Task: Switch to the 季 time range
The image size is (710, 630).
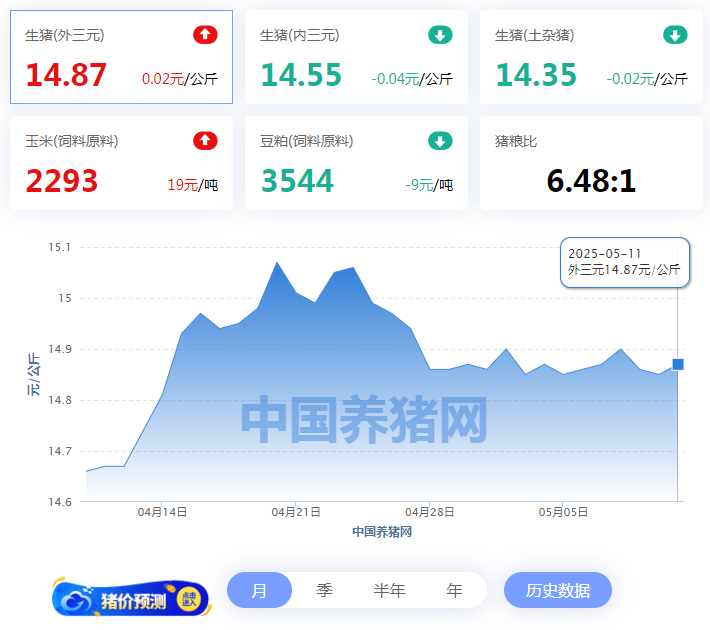Action: point(324,590)
